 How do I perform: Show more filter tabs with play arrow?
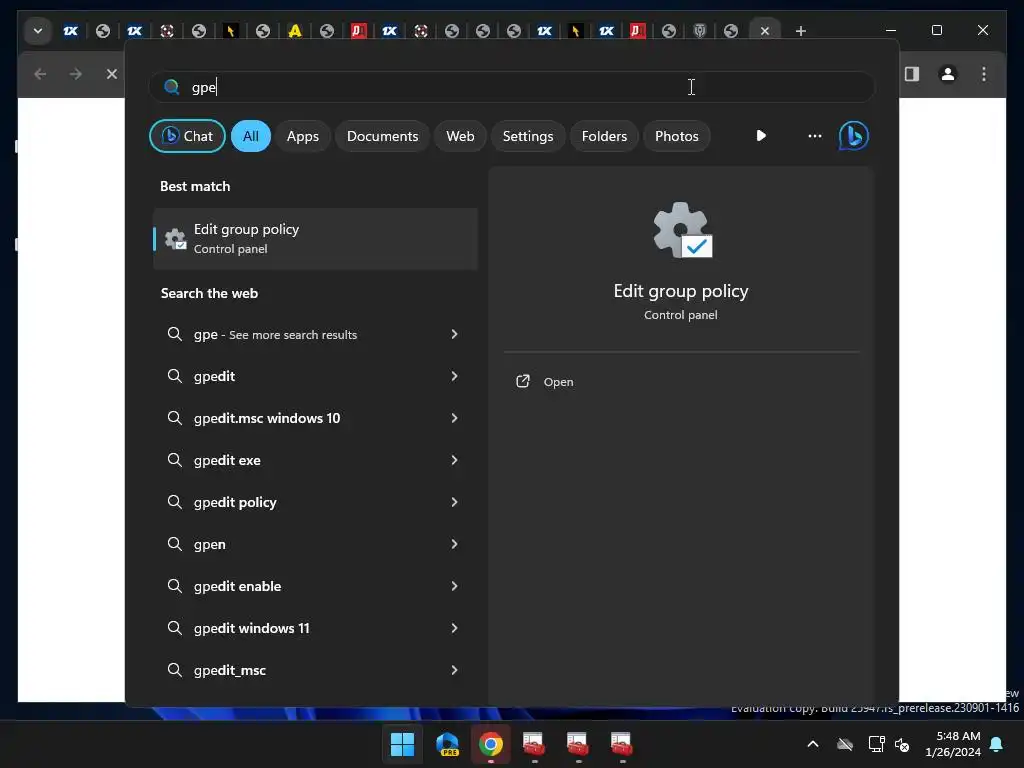tap(761, 136)
